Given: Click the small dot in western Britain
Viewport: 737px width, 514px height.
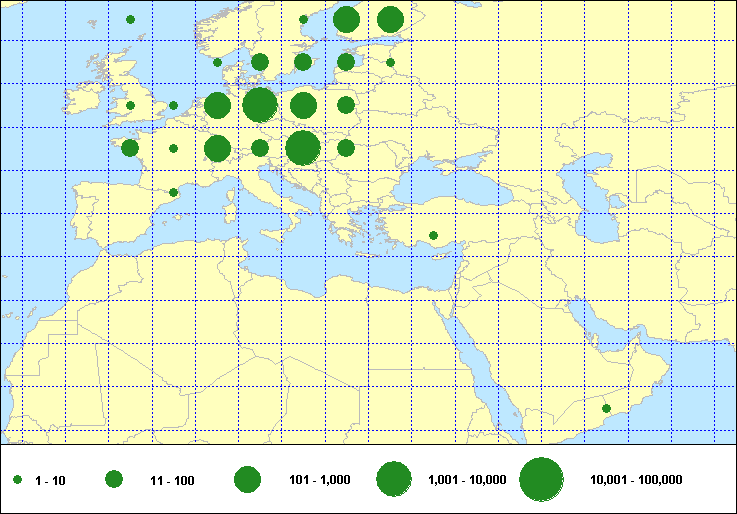Looking at the screenshot, I should [130, 105].
